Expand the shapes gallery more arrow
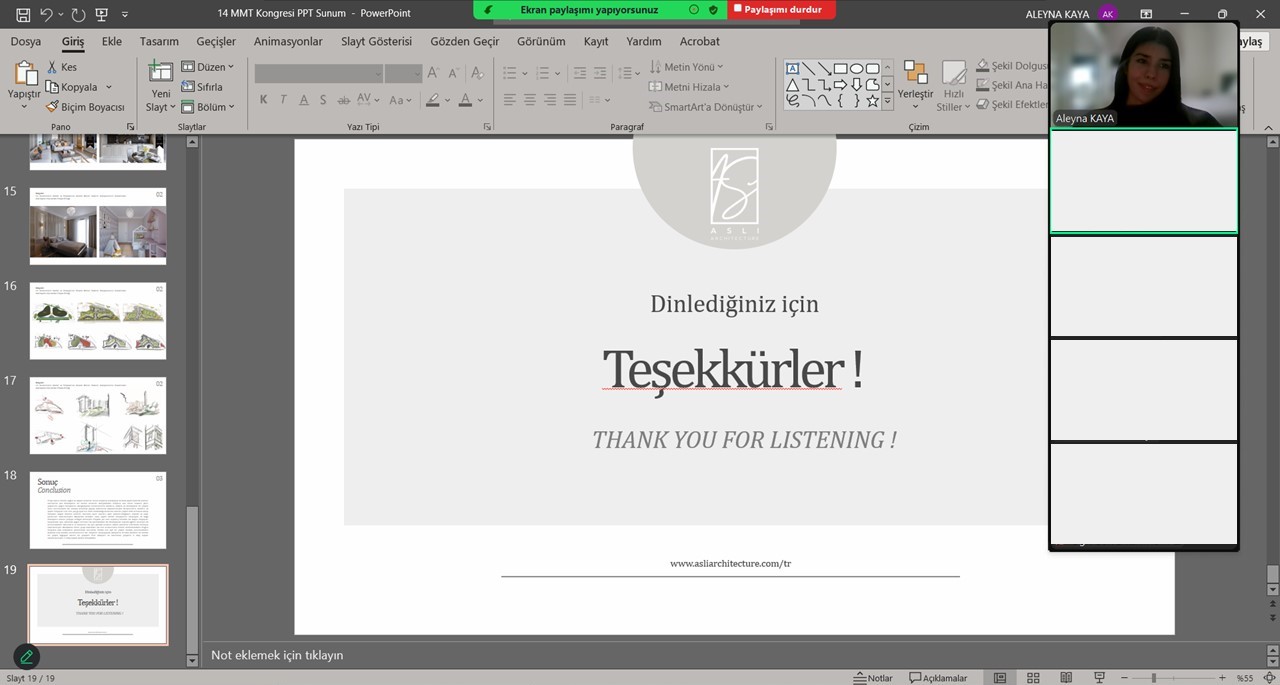The width and height of the screenshot is (1280, 685). coord(888,102)
